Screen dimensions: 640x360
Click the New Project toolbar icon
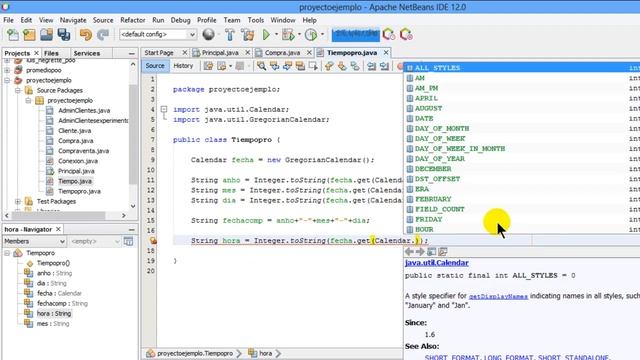point(29,35)
